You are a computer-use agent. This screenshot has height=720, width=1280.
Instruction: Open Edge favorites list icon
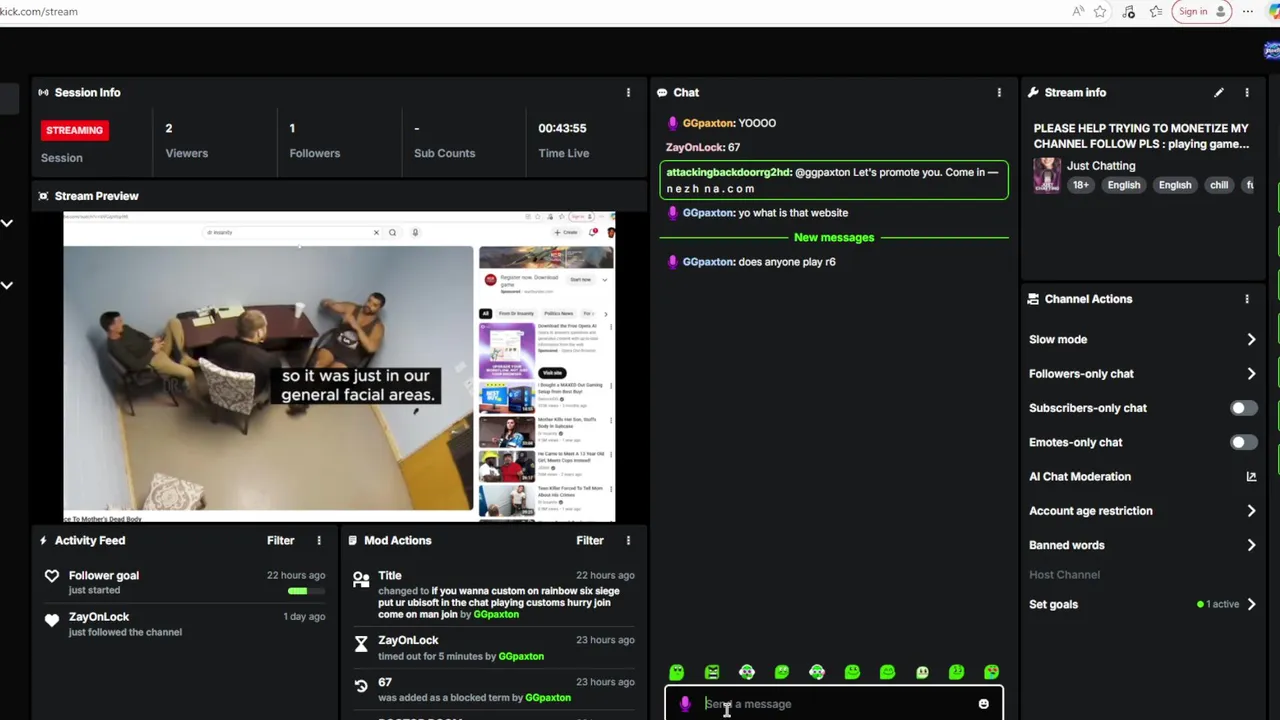coord(1156,12)
